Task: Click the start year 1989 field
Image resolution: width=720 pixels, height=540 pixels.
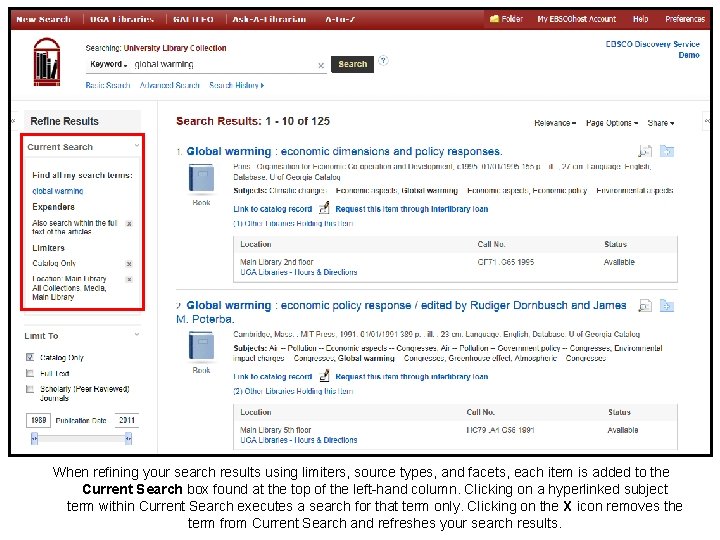Action: click(39, 420)
